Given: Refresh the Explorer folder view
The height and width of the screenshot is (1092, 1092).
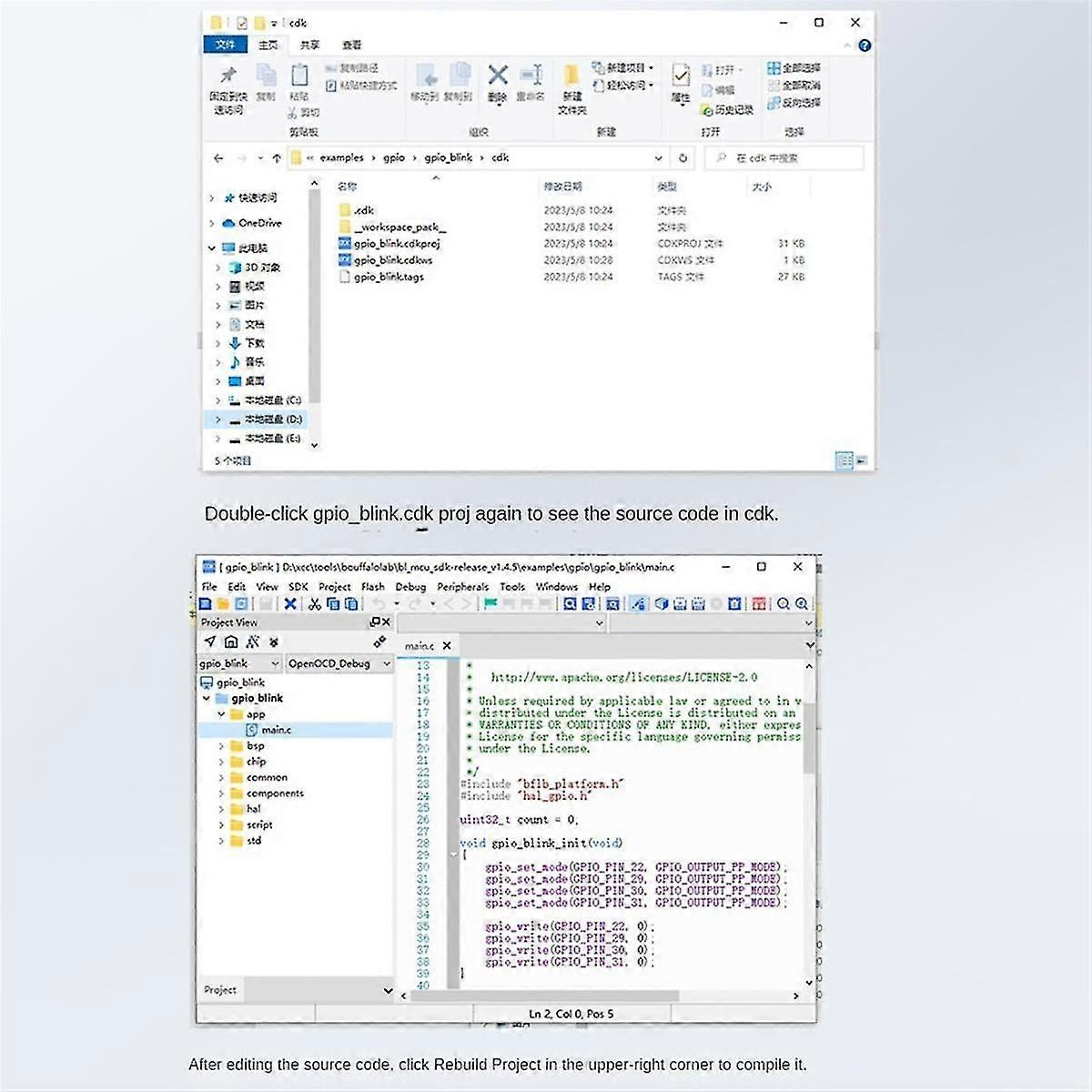Looking at the screenshot, I should pos(683,158).
